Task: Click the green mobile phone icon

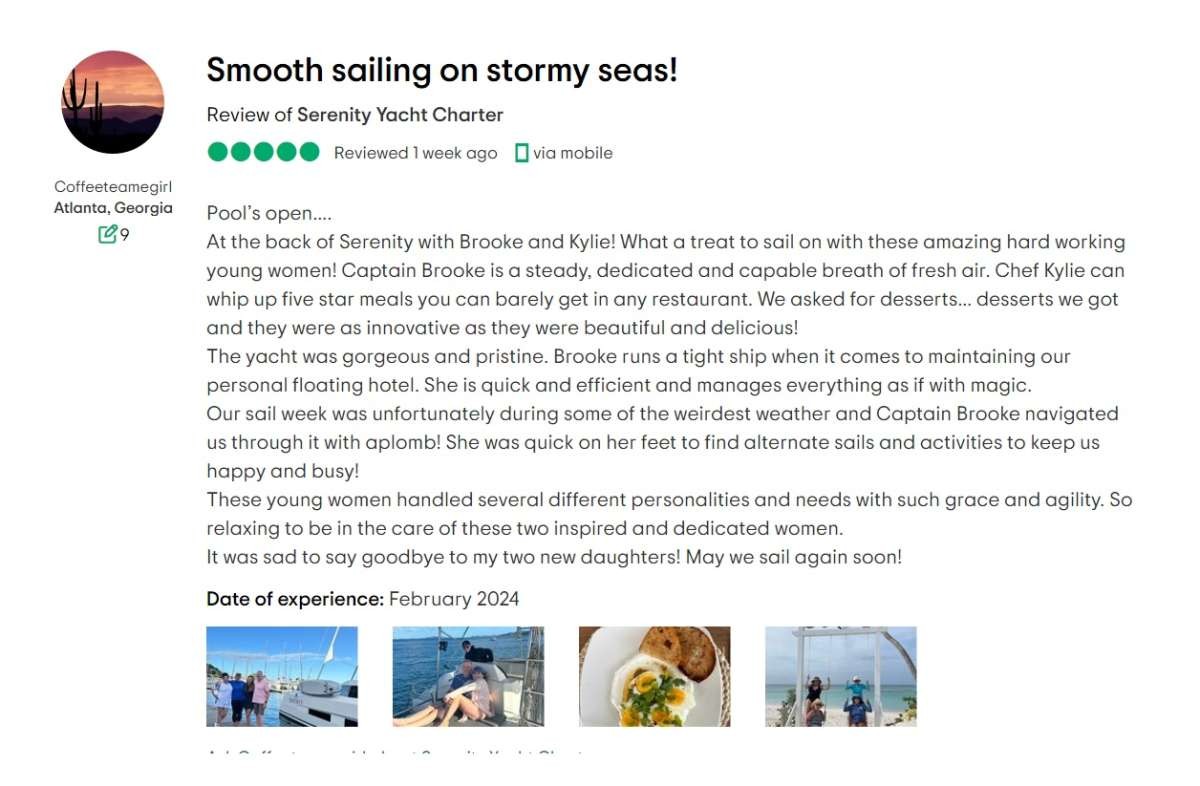Action: tap(521, 153)
